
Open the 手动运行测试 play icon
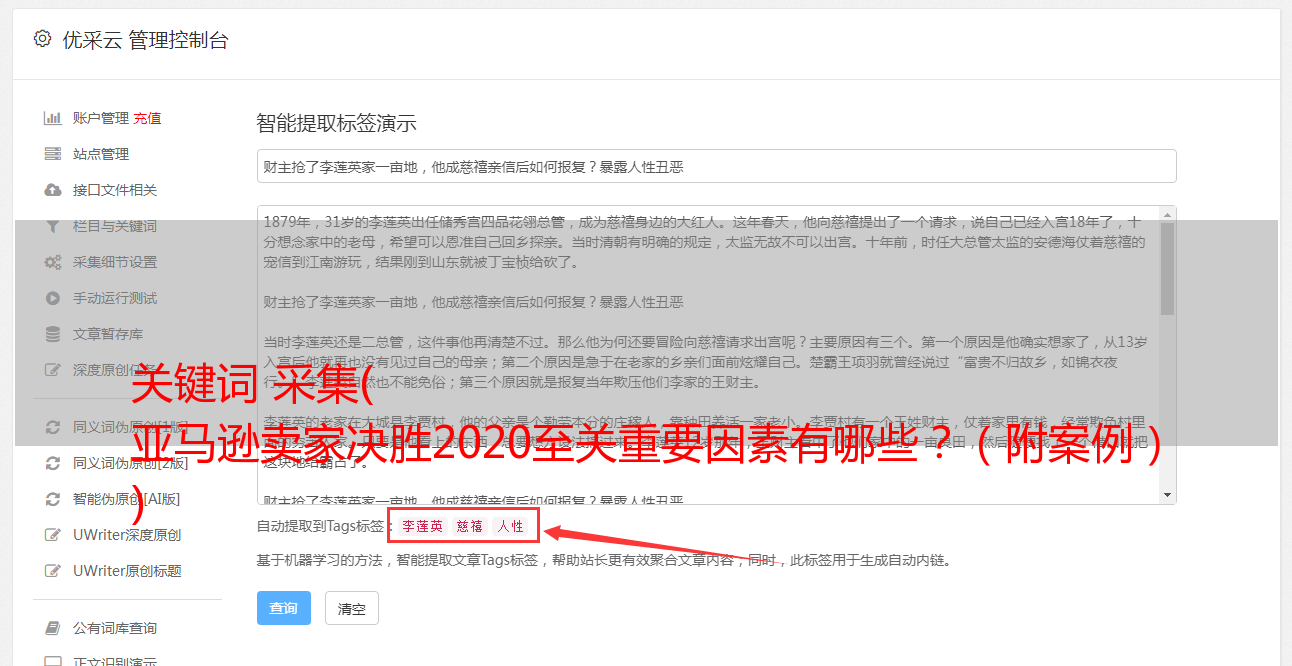pos(53,298)
